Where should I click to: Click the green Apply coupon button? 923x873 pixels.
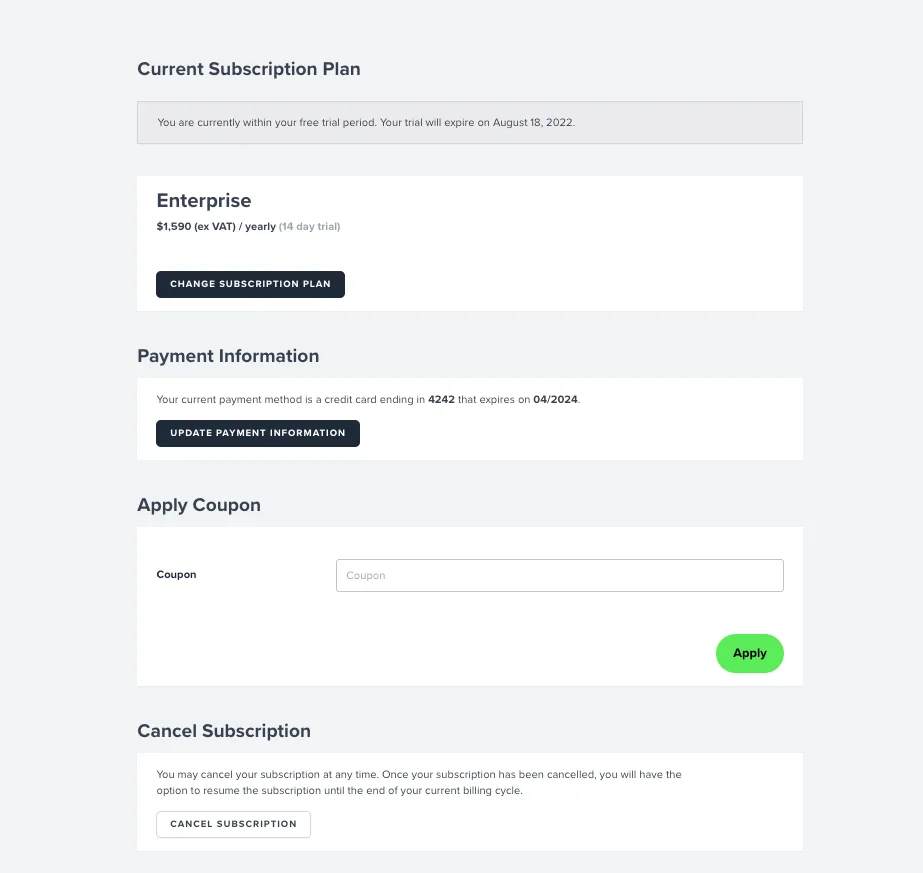pyautogui.click(x=749, y=653)
